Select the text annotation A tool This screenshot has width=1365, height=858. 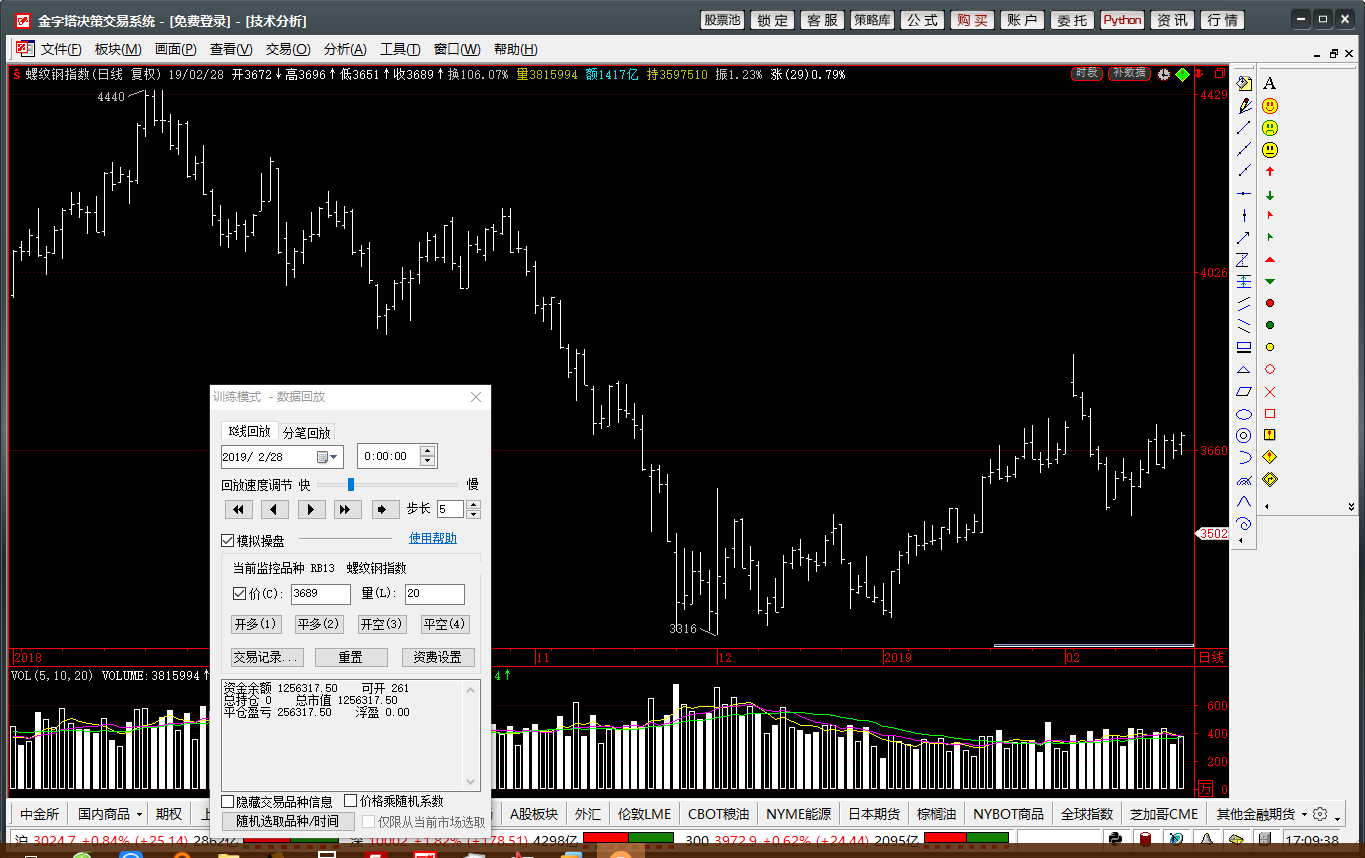[1269, 83]
